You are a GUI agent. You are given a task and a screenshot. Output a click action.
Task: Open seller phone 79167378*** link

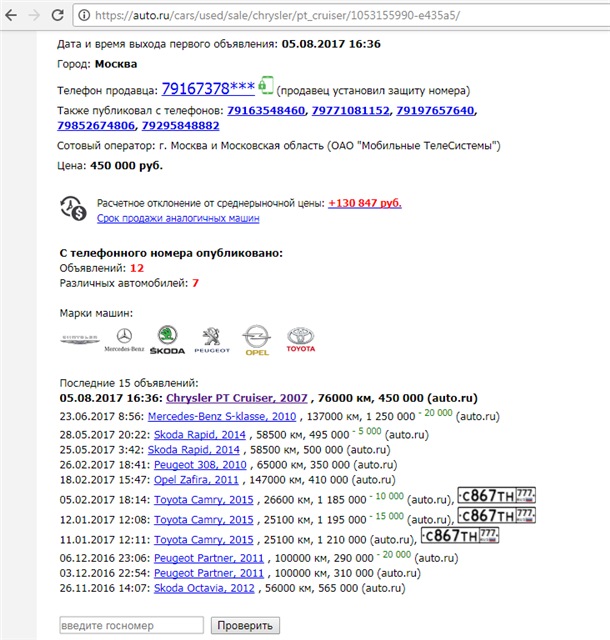point(208,89)
